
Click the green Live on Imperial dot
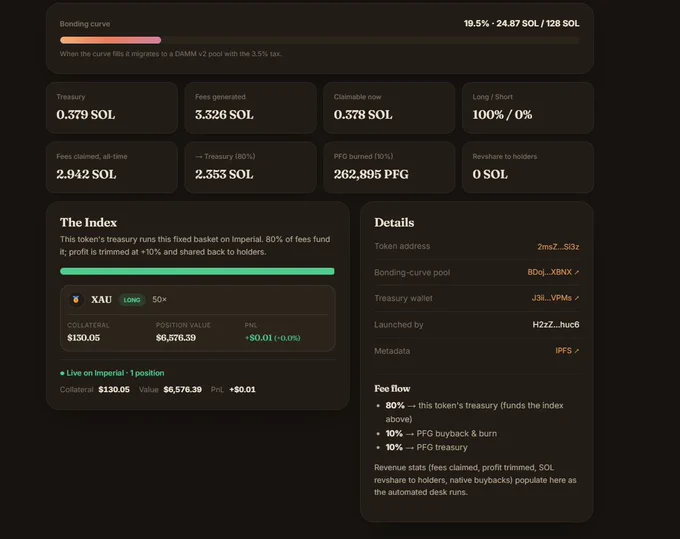[62, 373]
